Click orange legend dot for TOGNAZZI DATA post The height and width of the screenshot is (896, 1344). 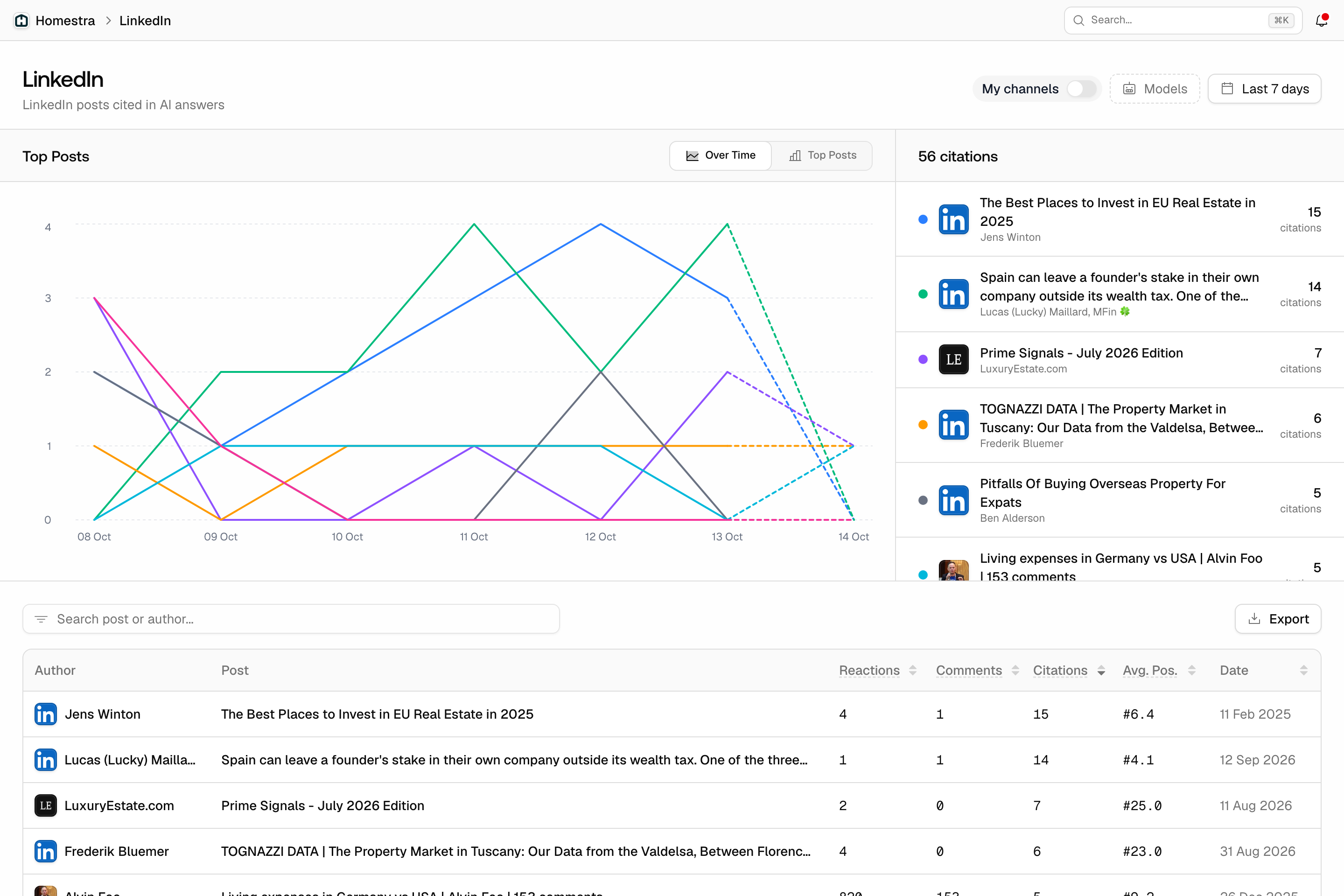(x=923, y=425)
